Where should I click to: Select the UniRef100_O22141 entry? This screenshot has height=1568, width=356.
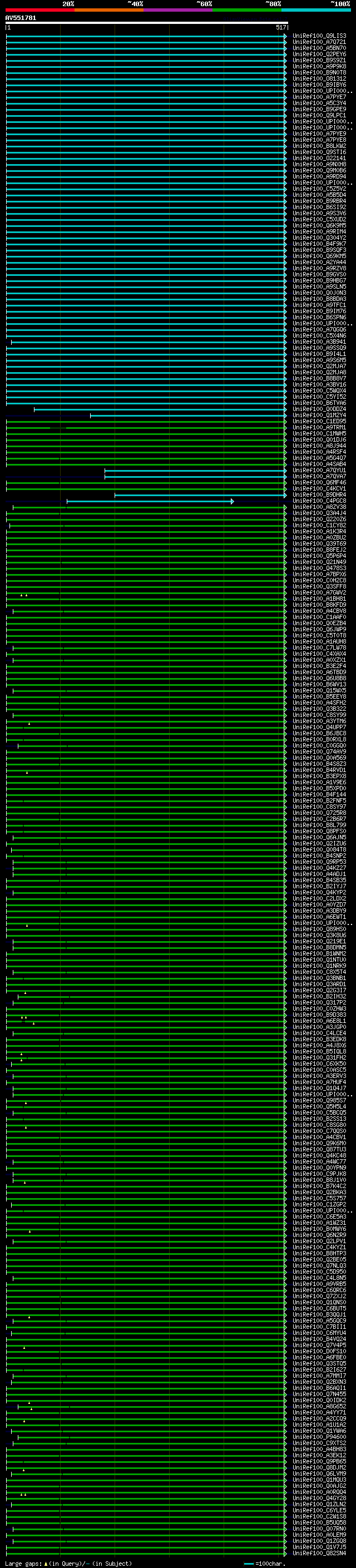pyautogui.click(x=319, y=159)
